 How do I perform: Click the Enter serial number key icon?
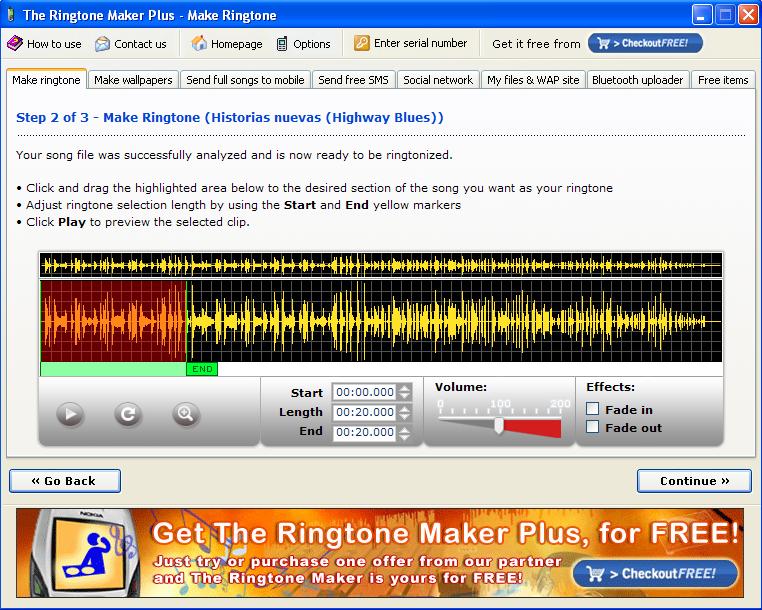362,43
